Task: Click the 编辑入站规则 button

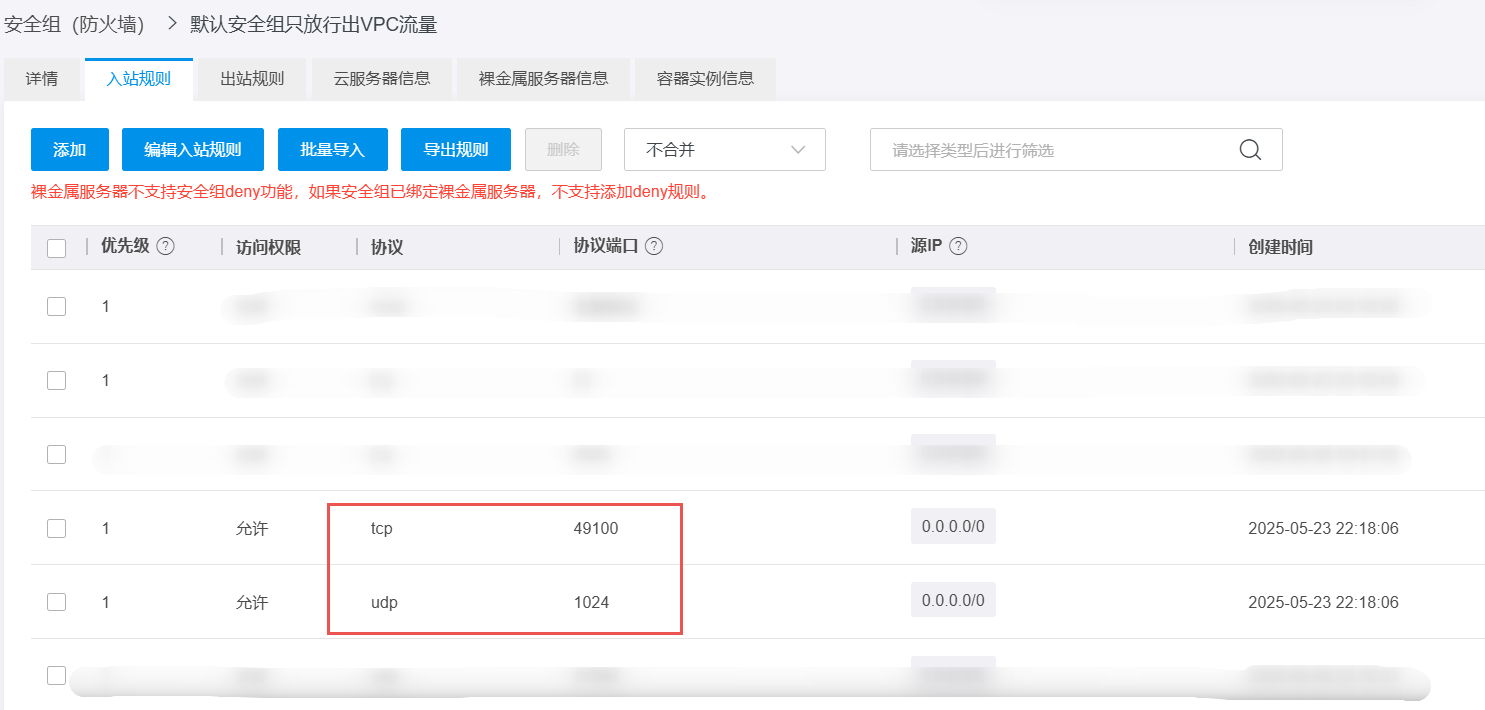Action: [193, 150]
